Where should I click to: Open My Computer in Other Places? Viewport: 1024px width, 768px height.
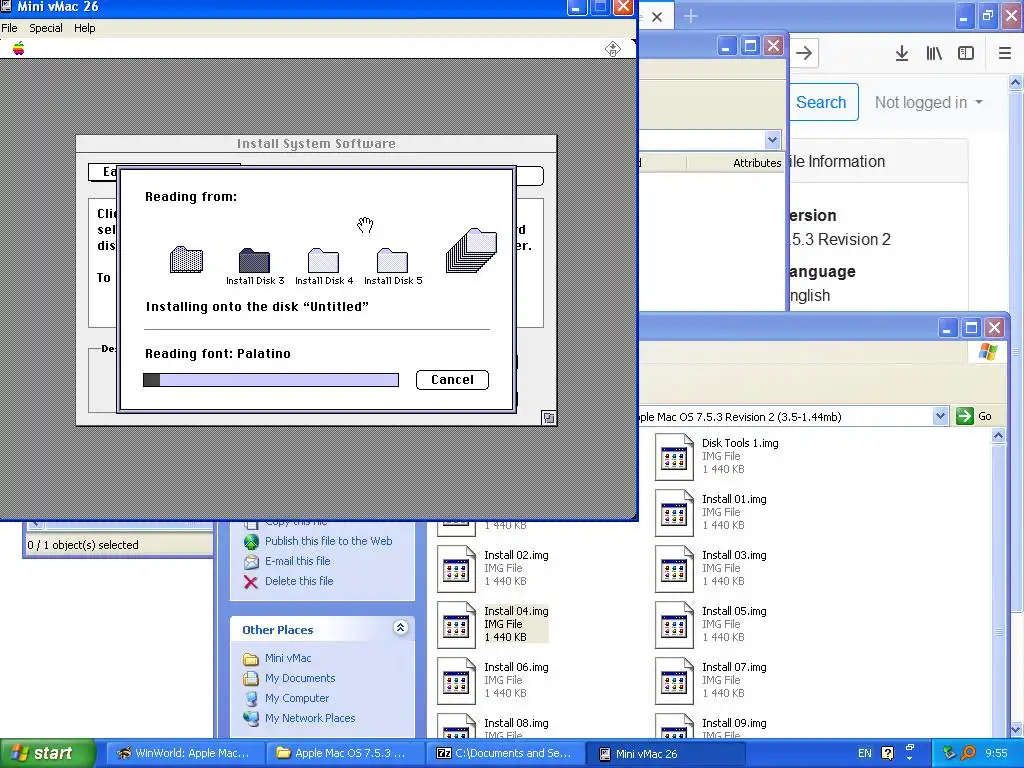click(297, 698)
